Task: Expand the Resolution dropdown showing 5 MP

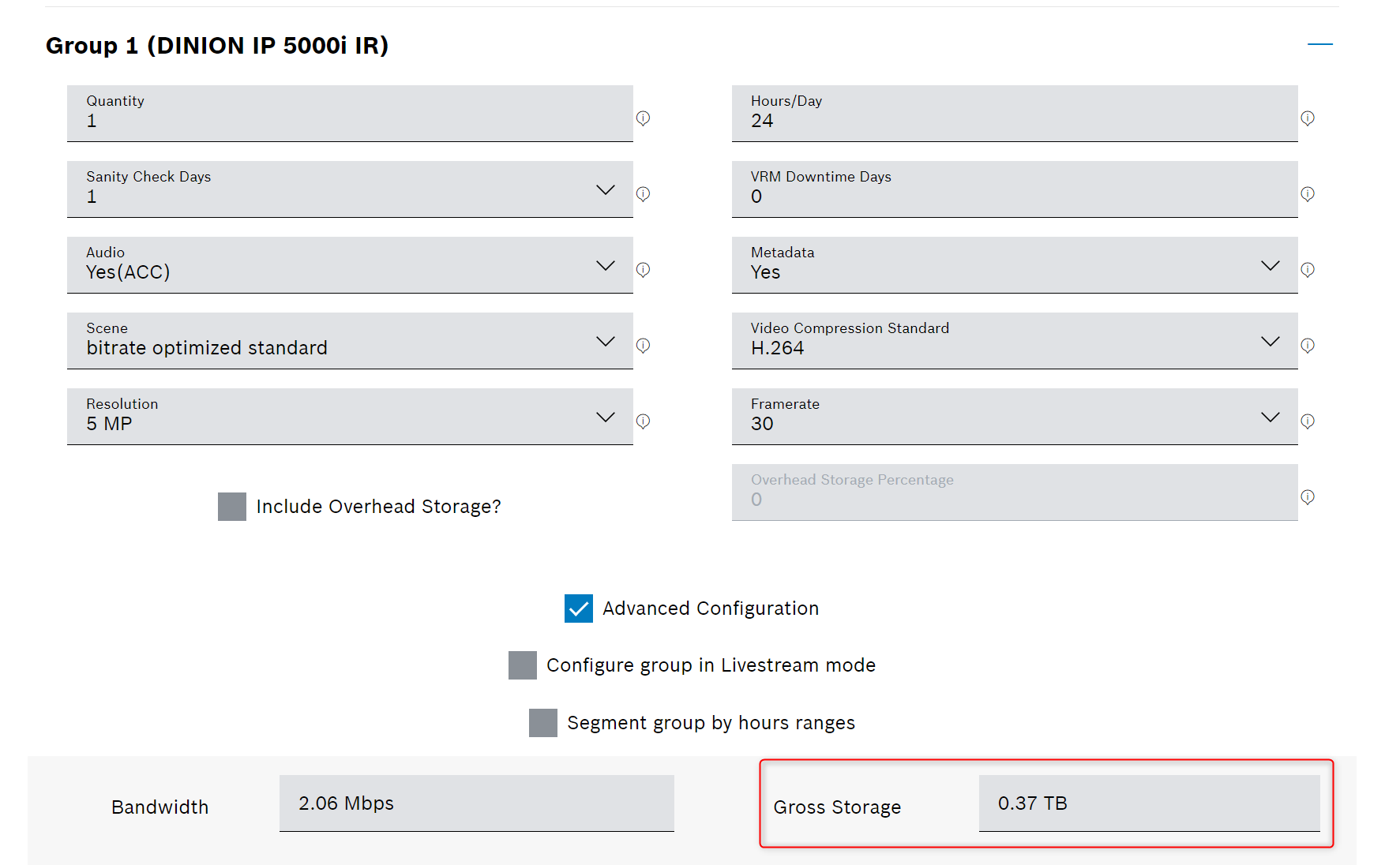Action: [x=605, y=417]
